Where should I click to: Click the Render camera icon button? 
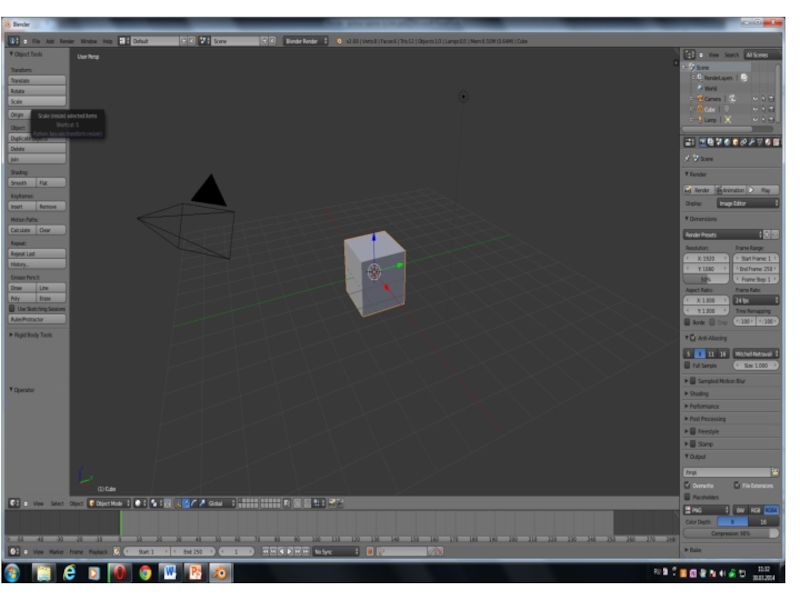pyautogui.click(x=698, y=190)
